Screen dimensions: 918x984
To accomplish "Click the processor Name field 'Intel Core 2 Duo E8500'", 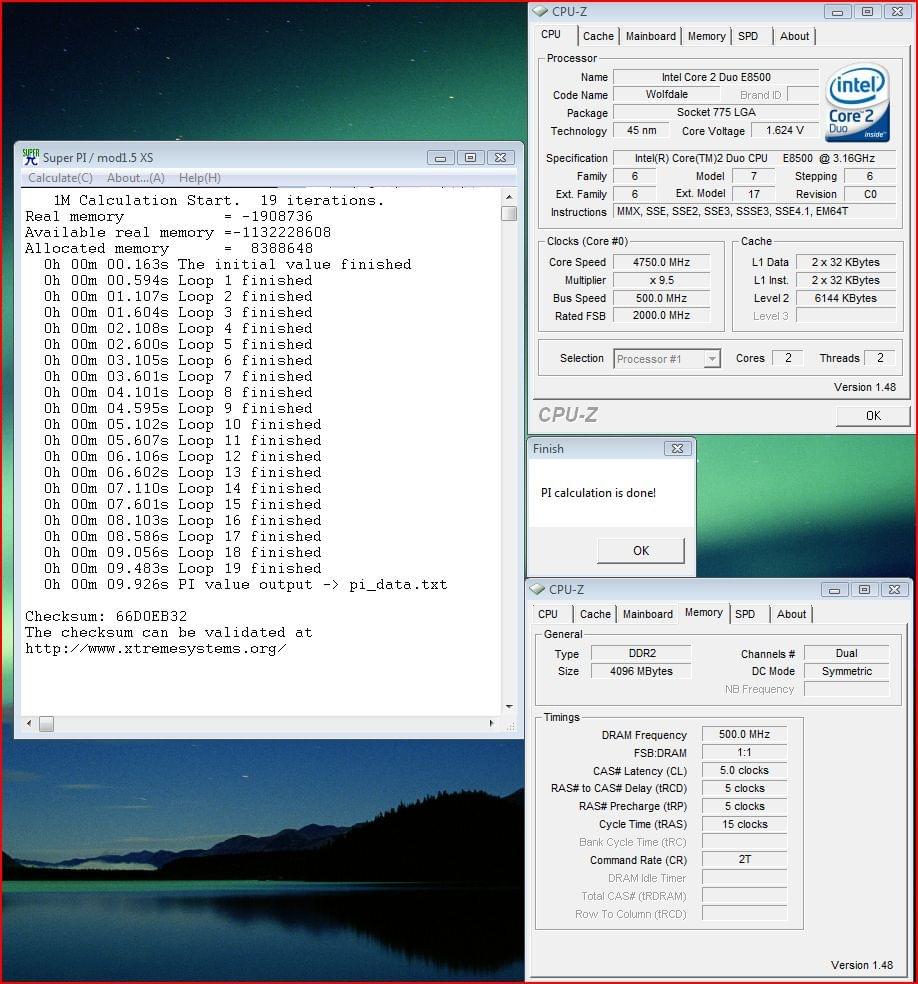I will [716, 77].
